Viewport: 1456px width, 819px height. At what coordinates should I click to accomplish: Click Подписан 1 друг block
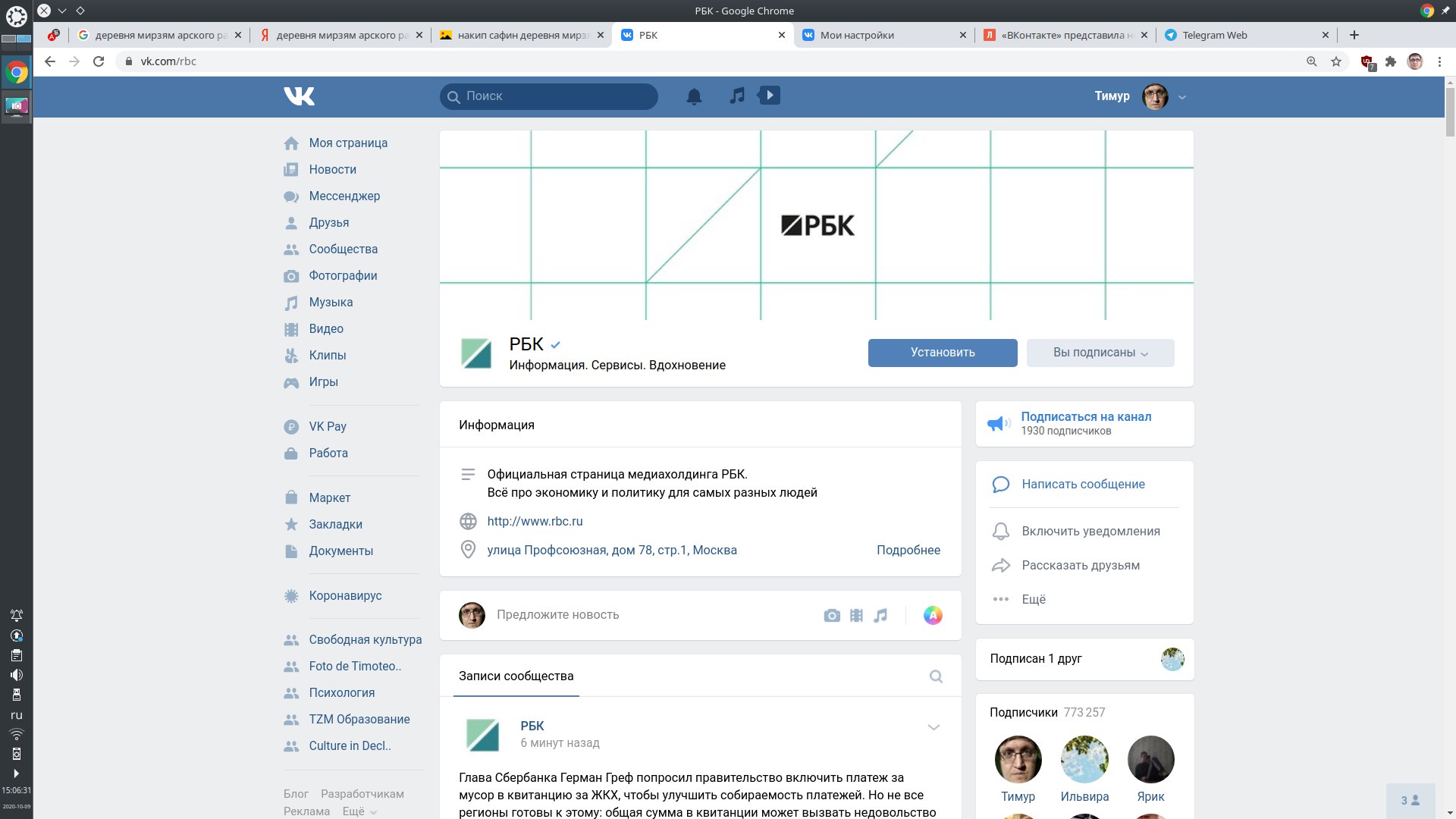[1084, 659]
